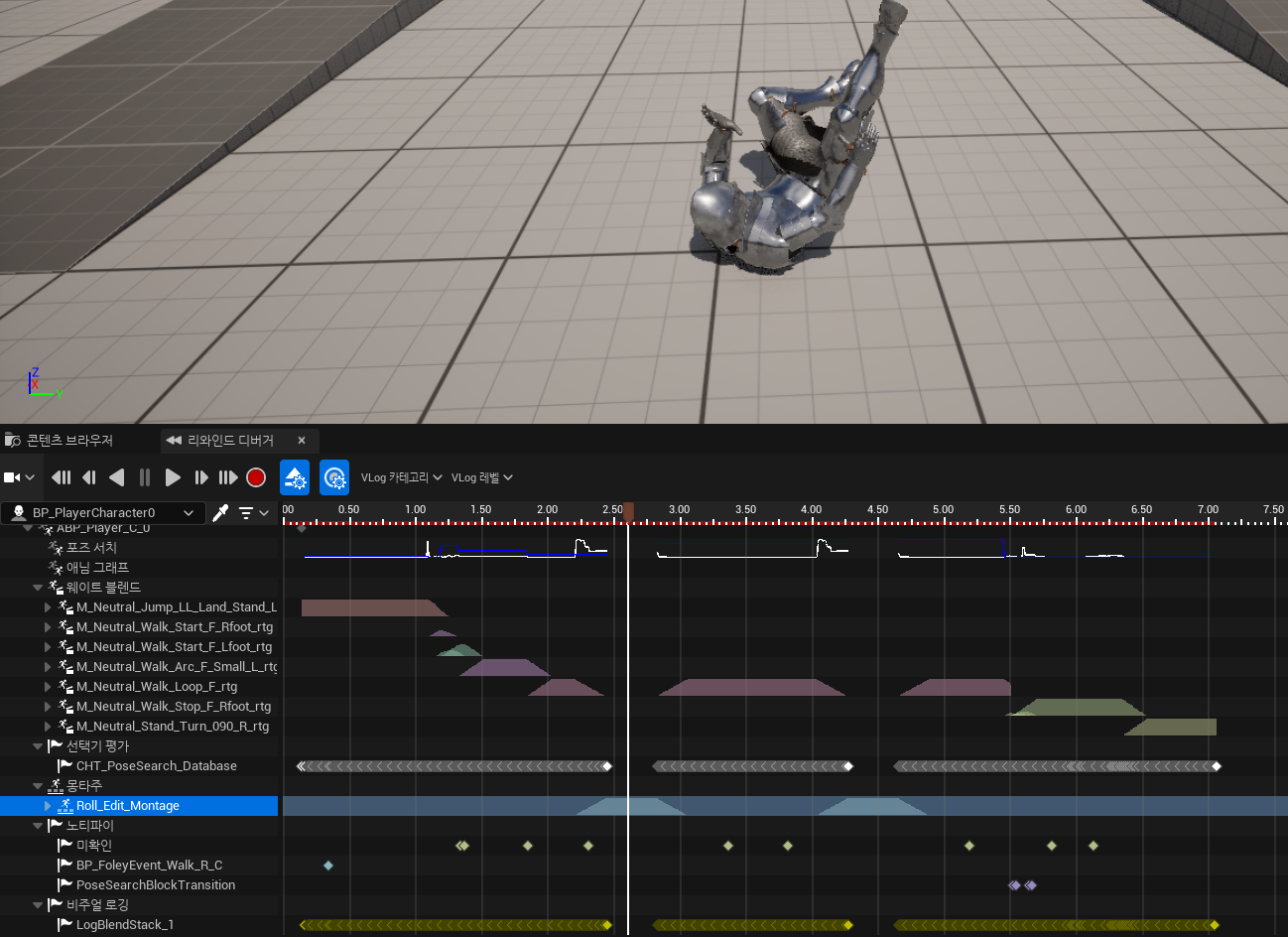This screenshot has height=937, width=1288.
Task: Play recording in reverse
Action: 116,477
